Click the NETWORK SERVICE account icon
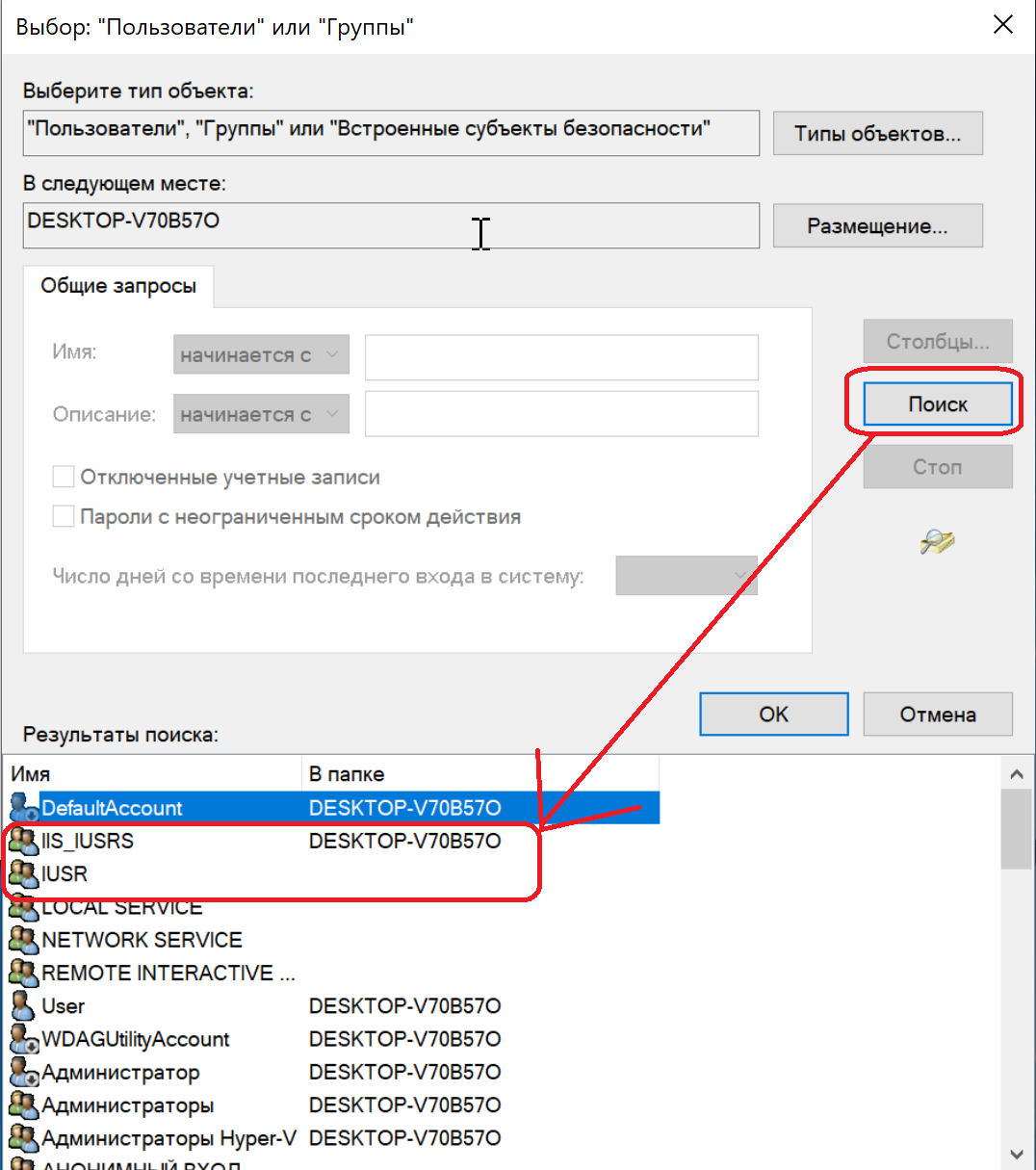This screenshot has width=1036, height=1170. coord(24,940)
